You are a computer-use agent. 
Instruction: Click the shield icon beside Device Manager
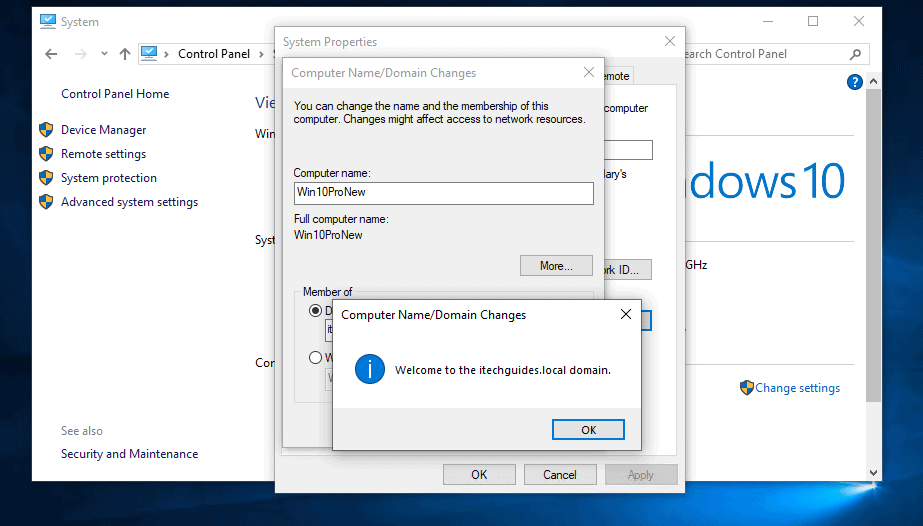point(46,129)
